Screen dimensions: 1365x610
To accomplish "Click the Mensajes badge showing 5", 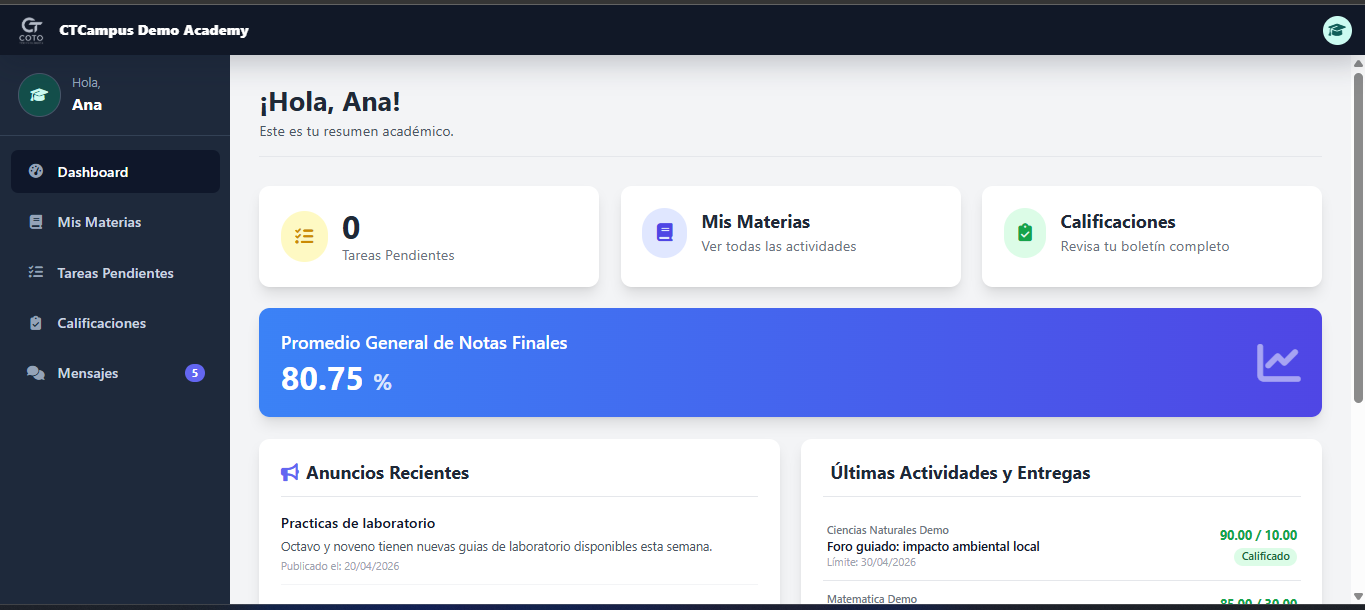I will [x=195, y=373].
